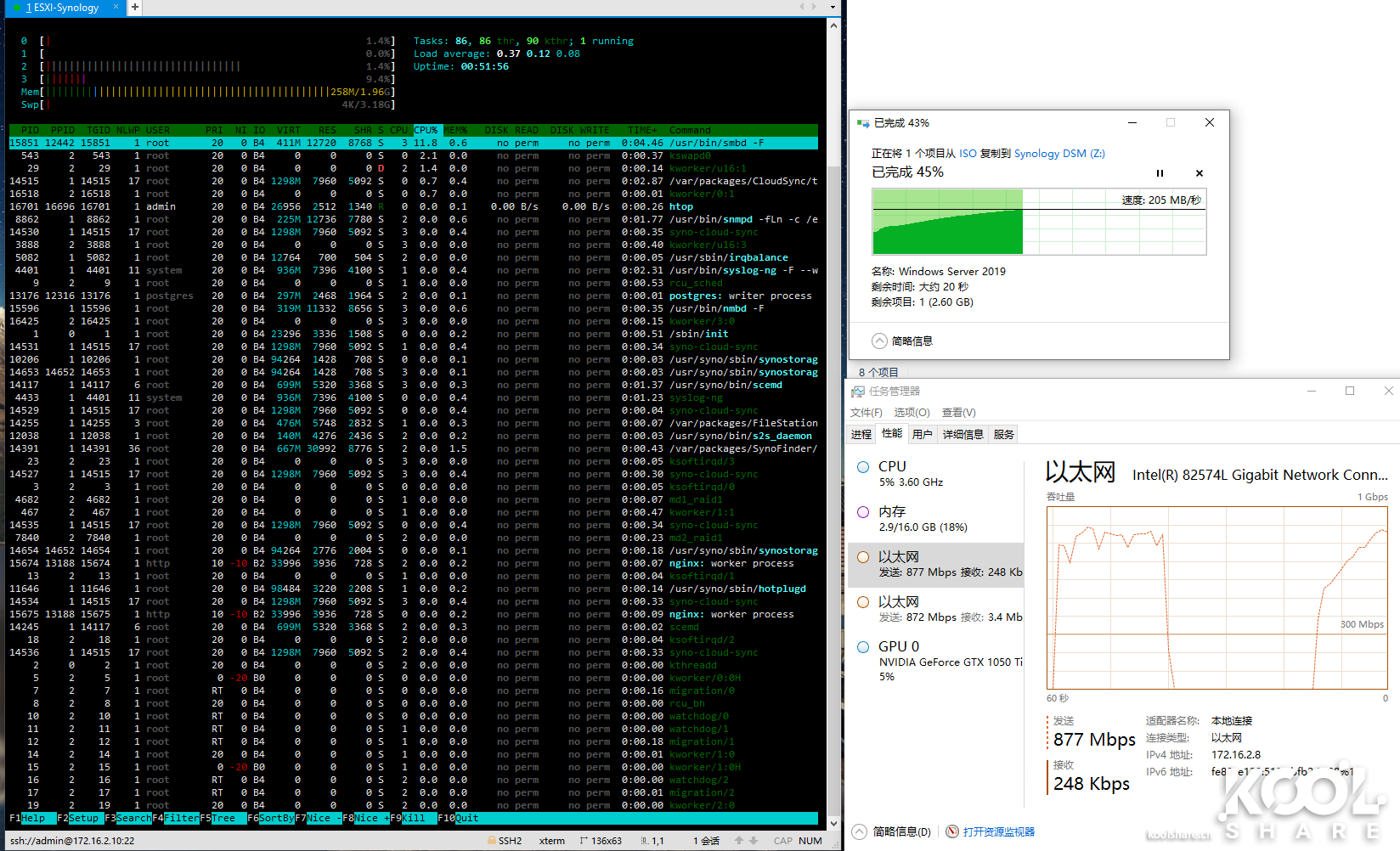The height and width of the screenshot is (851, 1400).
Task: Select 以太网 item sending 872 Mbps
Action: [936, 610]
